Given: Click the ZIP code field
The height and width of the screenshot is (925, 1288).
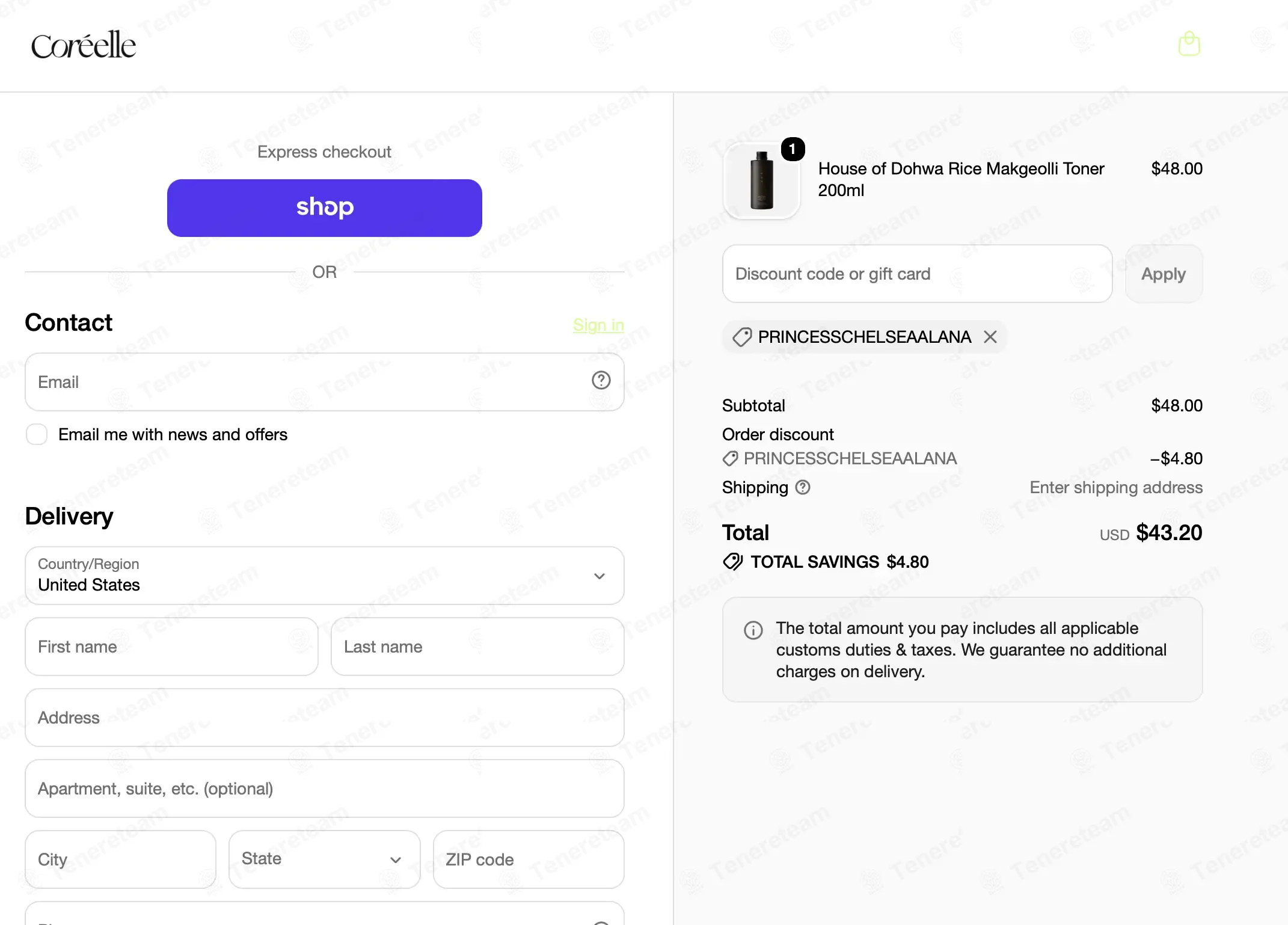Looking at the screenshot, I should (529, 859).
